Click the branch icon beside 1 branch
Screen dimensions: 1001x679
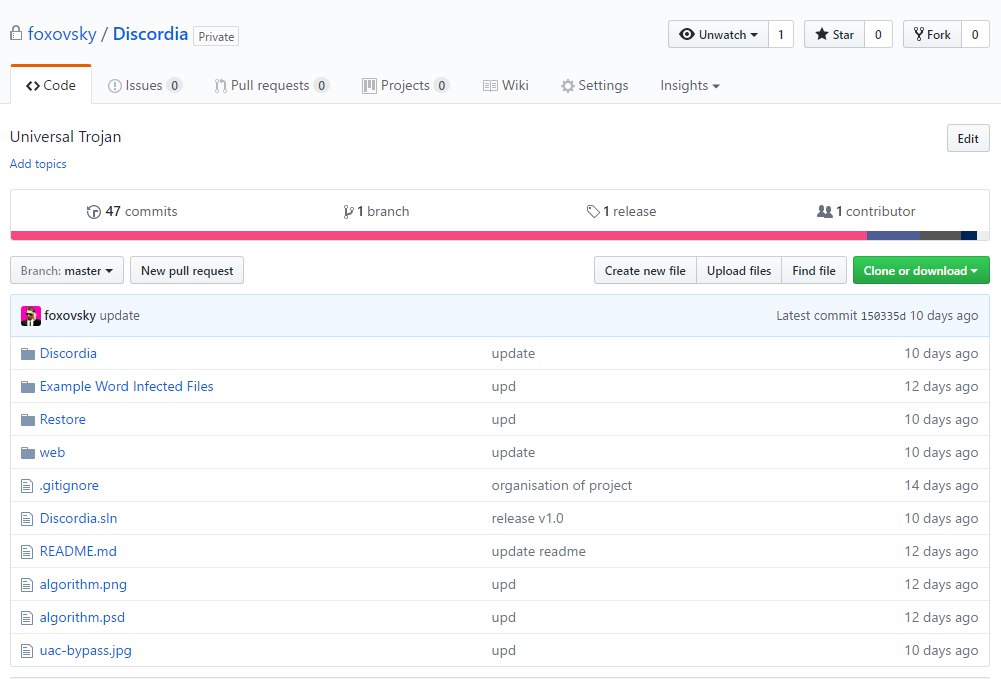point(348,212)
